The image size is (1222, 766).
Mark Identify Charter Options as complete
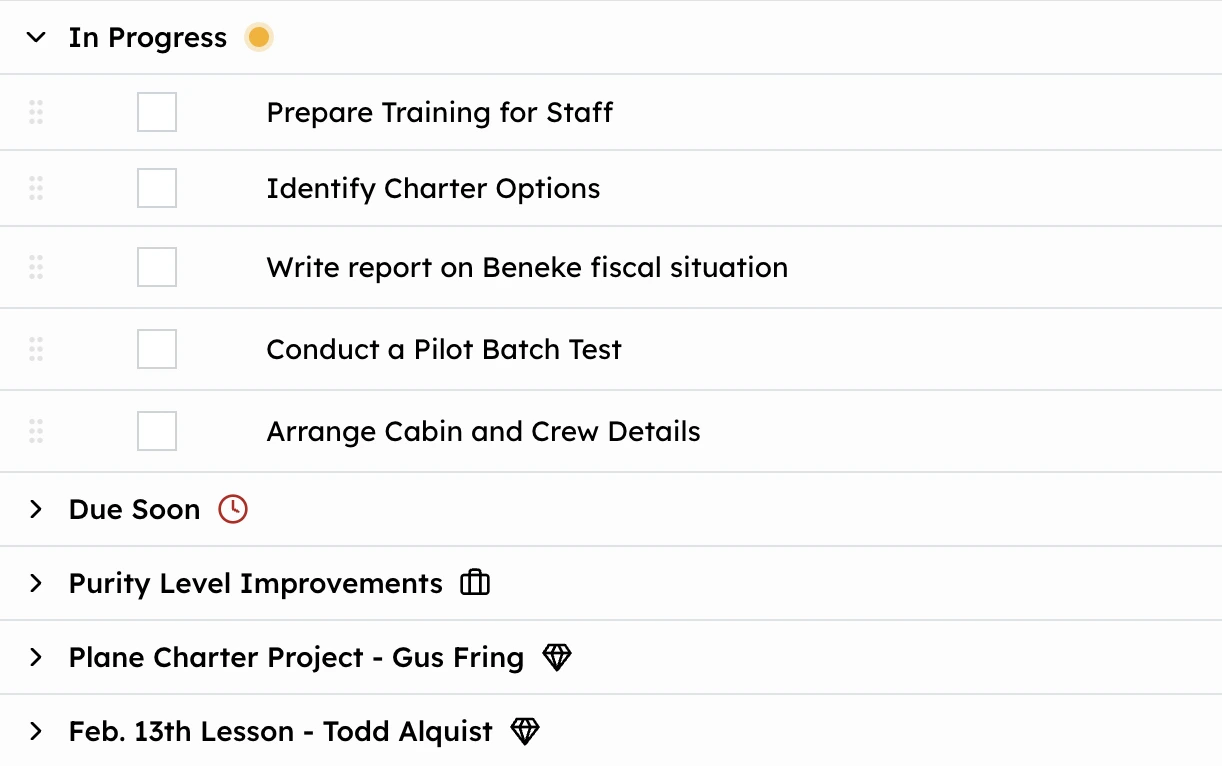click(x=157, y=188)
